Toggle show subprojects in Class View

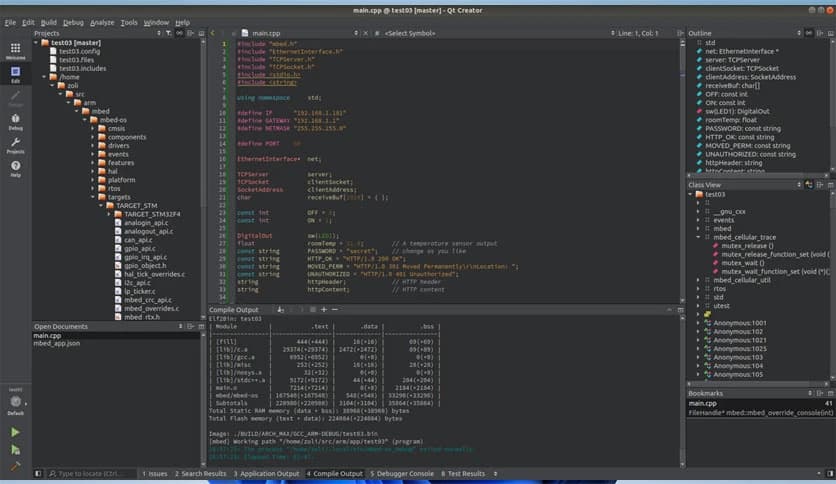(x=809, y=185)
